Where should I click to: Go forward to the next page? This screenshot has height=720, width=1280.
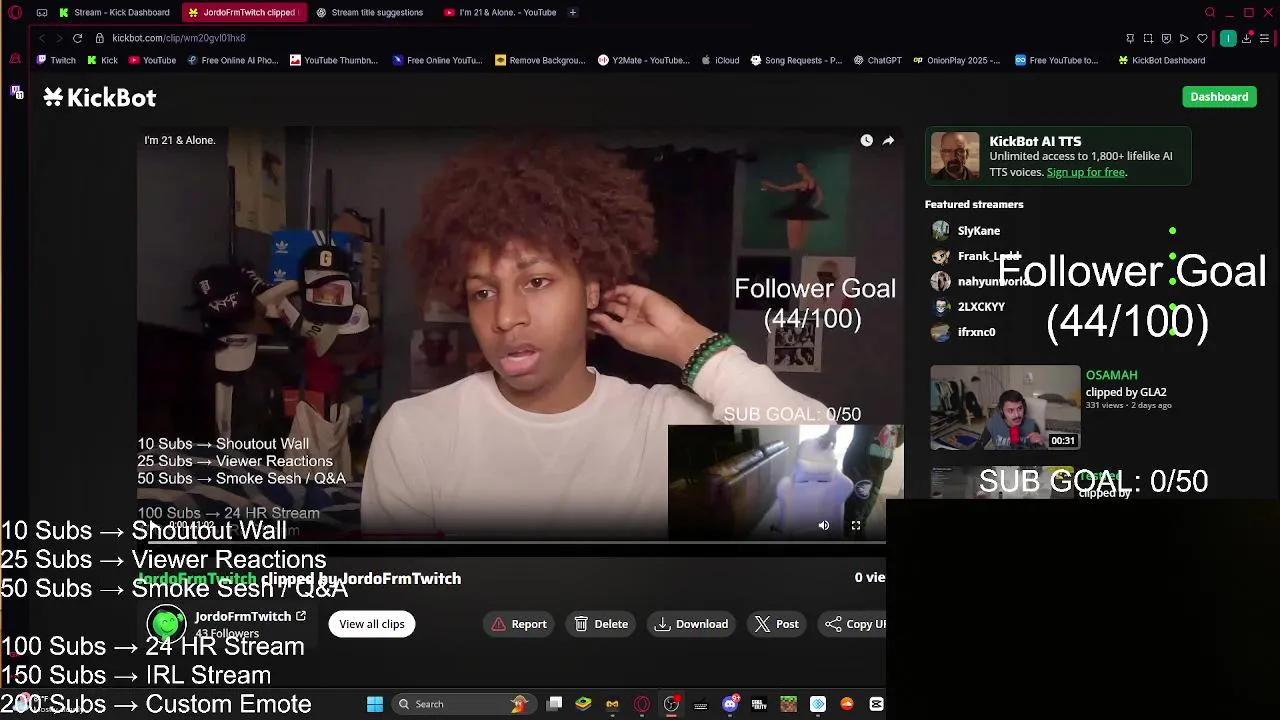tap(59, 38)
